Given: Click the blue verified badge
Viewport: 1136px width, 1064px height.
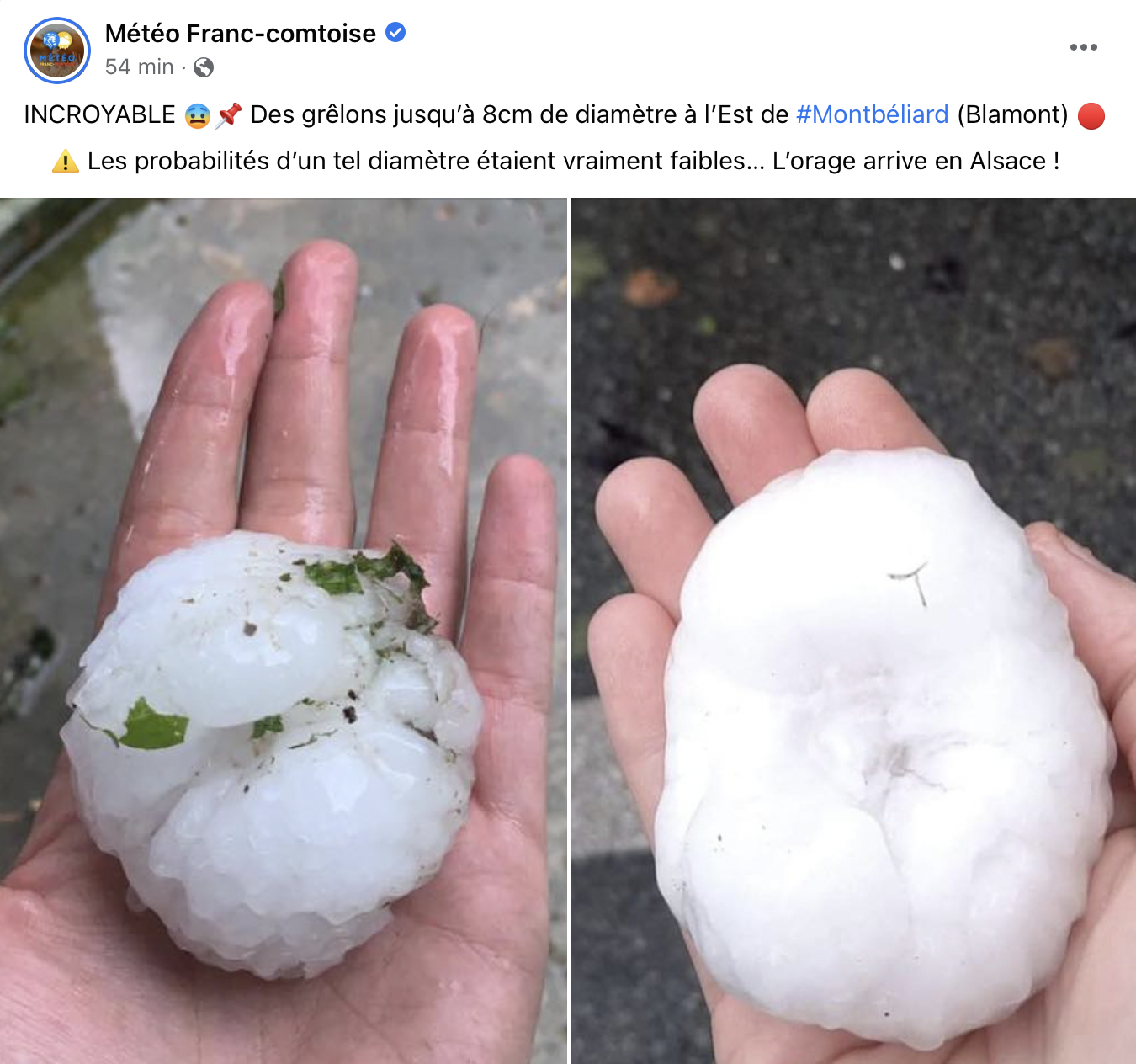Looking at the screenshot, I should pyautogui.click(x=395, y=33).
